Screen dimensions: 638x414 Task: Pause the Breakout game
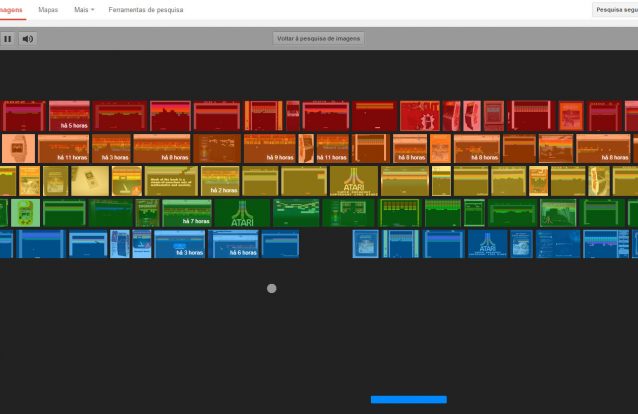click(x=7, y=39)
